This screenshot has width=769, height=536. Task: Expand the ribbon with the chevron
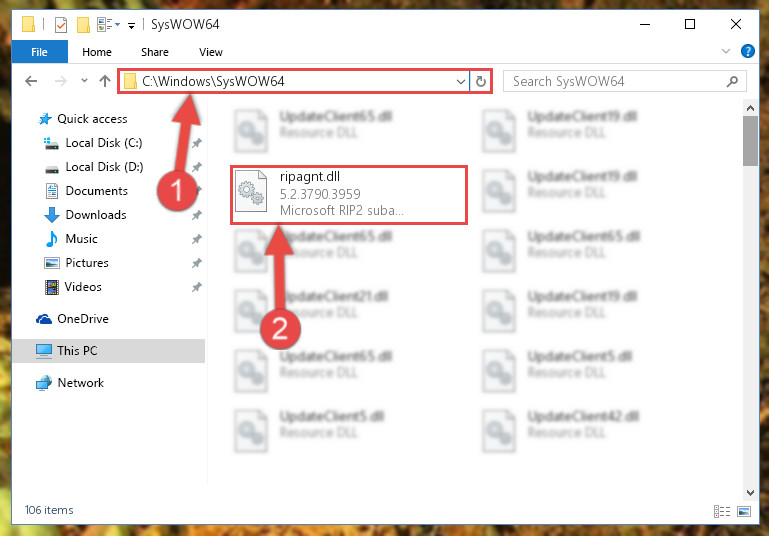(726, 51)
